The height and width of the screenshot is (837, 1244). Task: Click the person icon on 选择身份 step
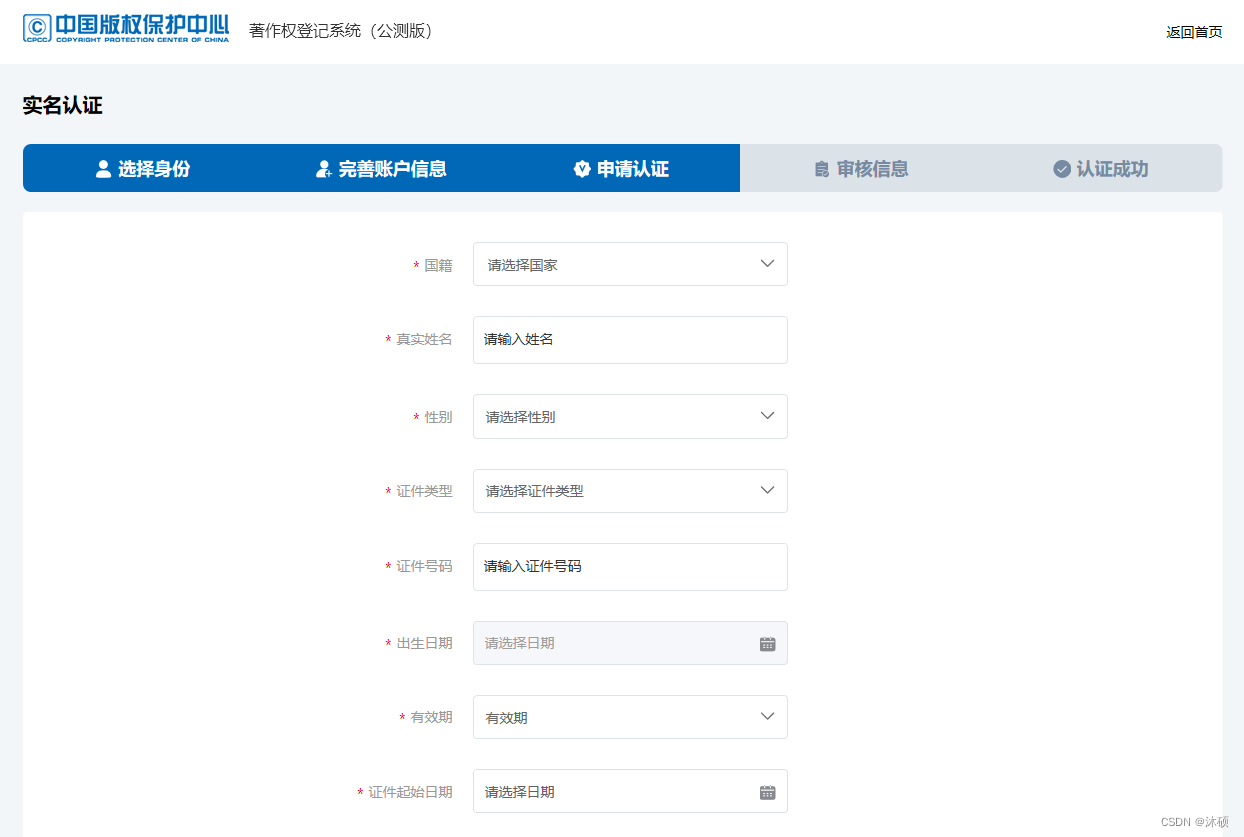[x=103, y=168]
